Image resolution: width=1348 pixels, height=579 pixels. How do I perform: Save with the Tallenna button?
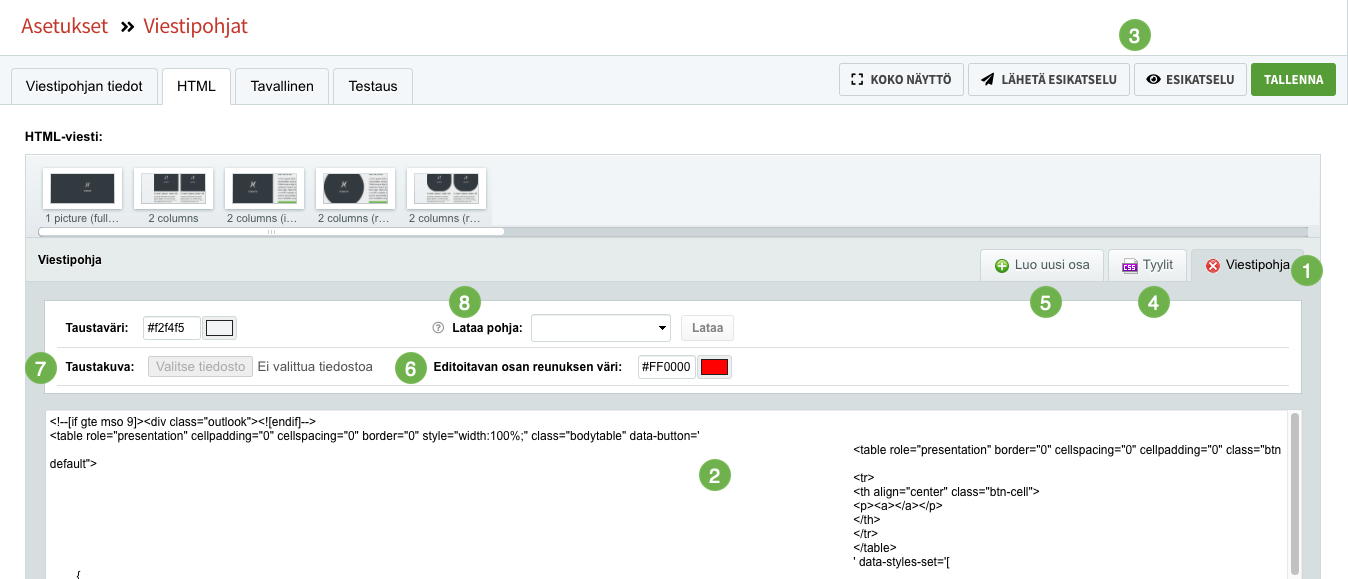pyautogui.click(x=1293, y=79)
